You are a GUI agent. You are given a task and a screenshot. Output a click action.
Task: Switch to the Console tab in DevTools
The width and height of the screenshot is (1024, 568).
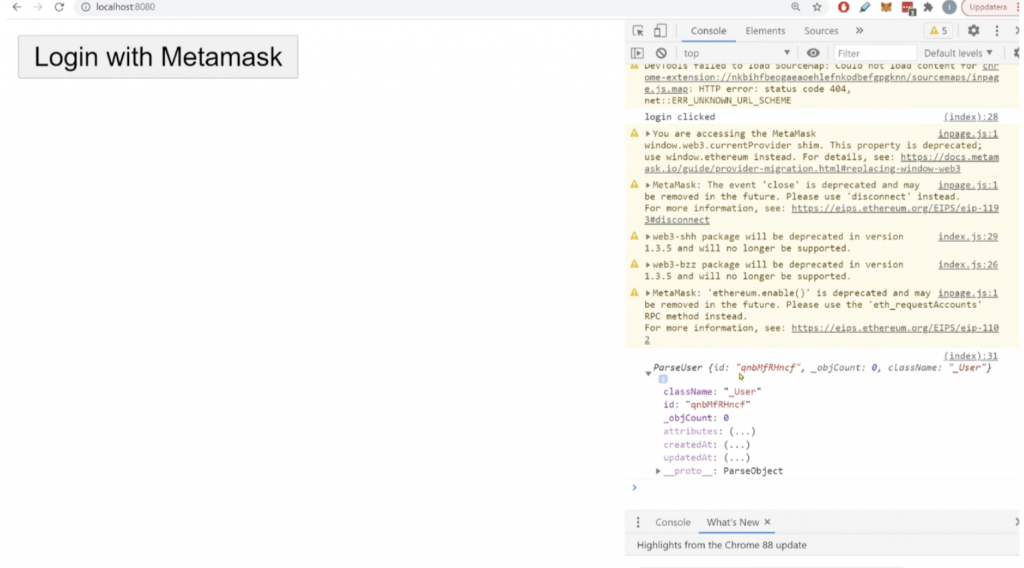click(708, 31)
